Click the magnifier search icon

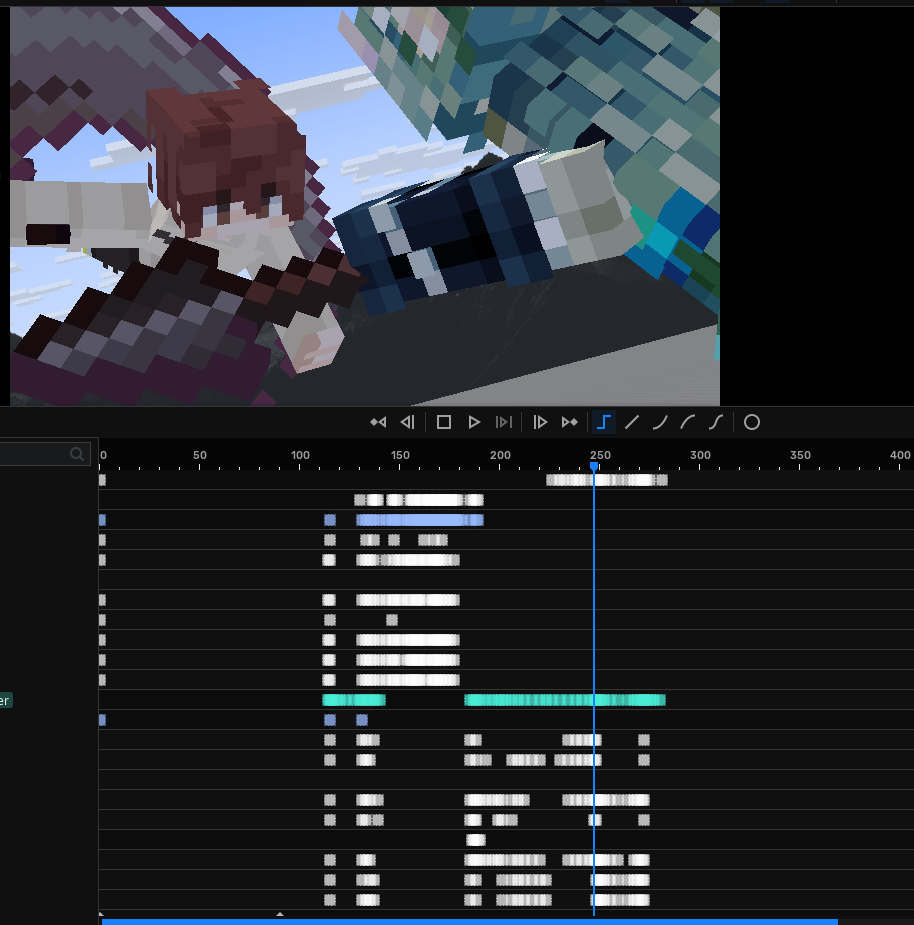pos(77,454)
